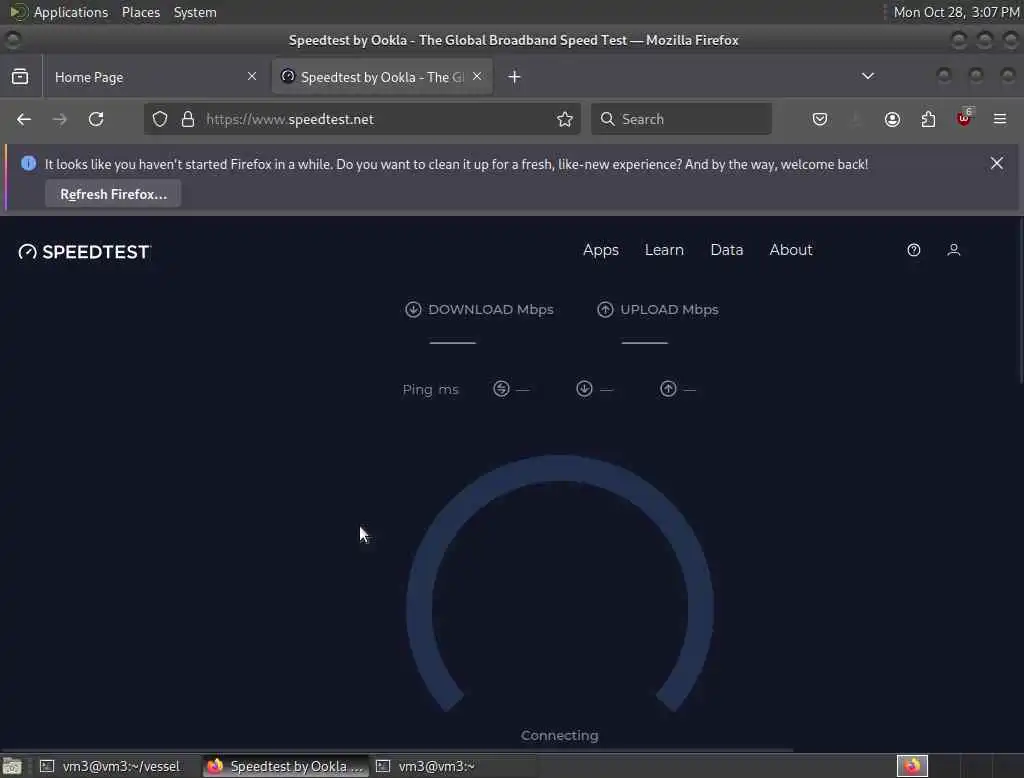Open the Data navigation link
This screenshot has width=1024, height=778.
(x=727, y=250)
